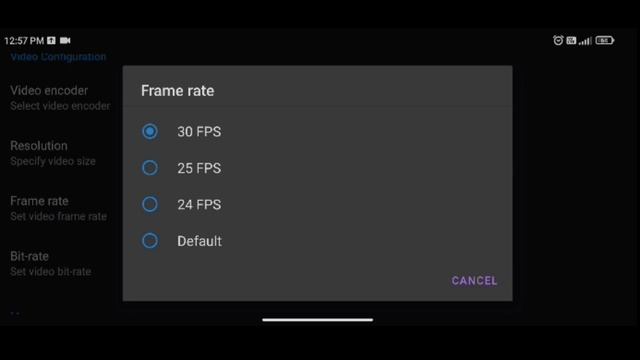This screenshot has width=640, height=360.
Task: Select the Default frame rate radio button
Action: point(150,241)
